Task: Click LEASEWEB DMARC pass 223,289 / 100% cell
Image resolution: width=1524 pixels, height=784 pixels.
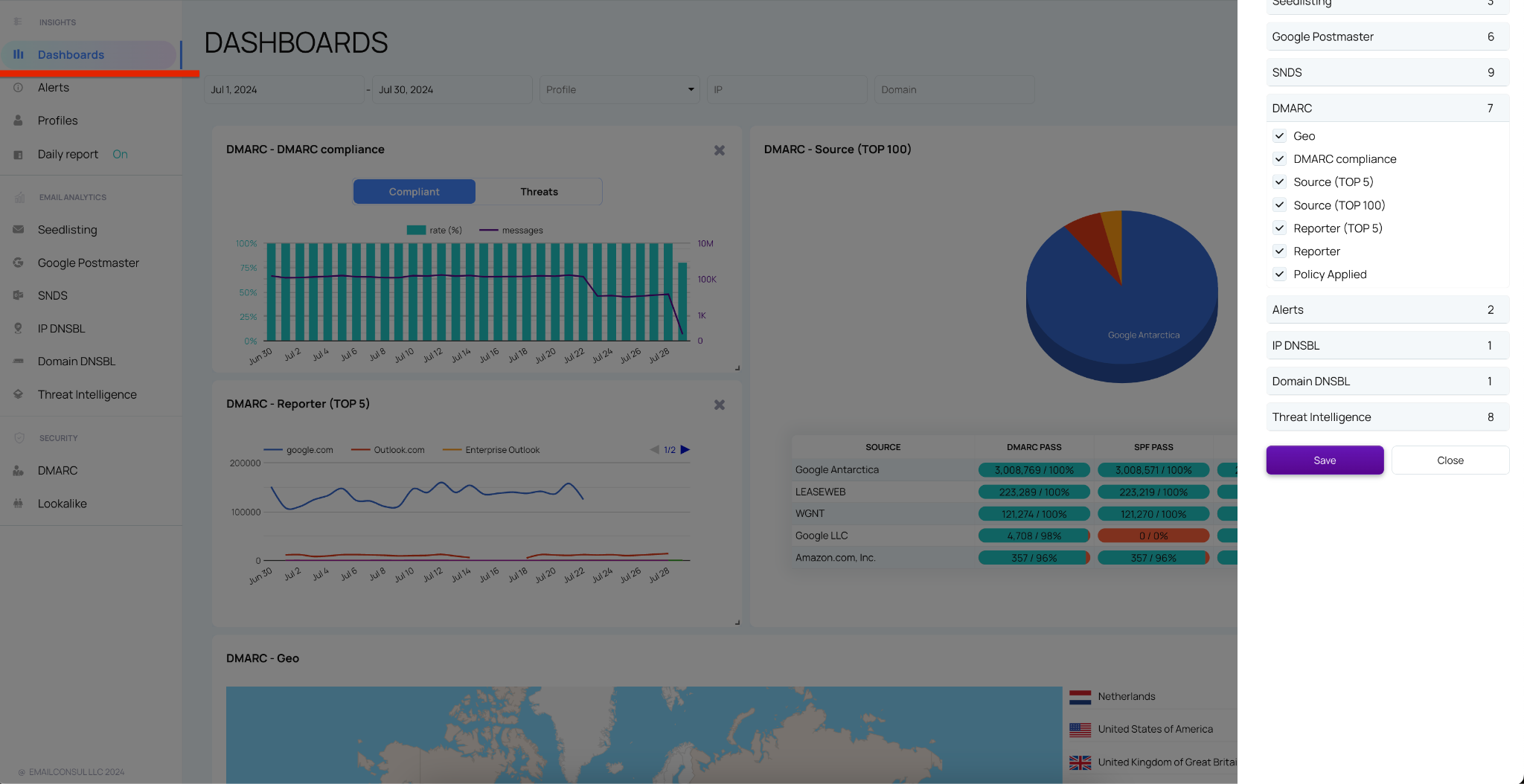Action: click(x=1034, y=492)
